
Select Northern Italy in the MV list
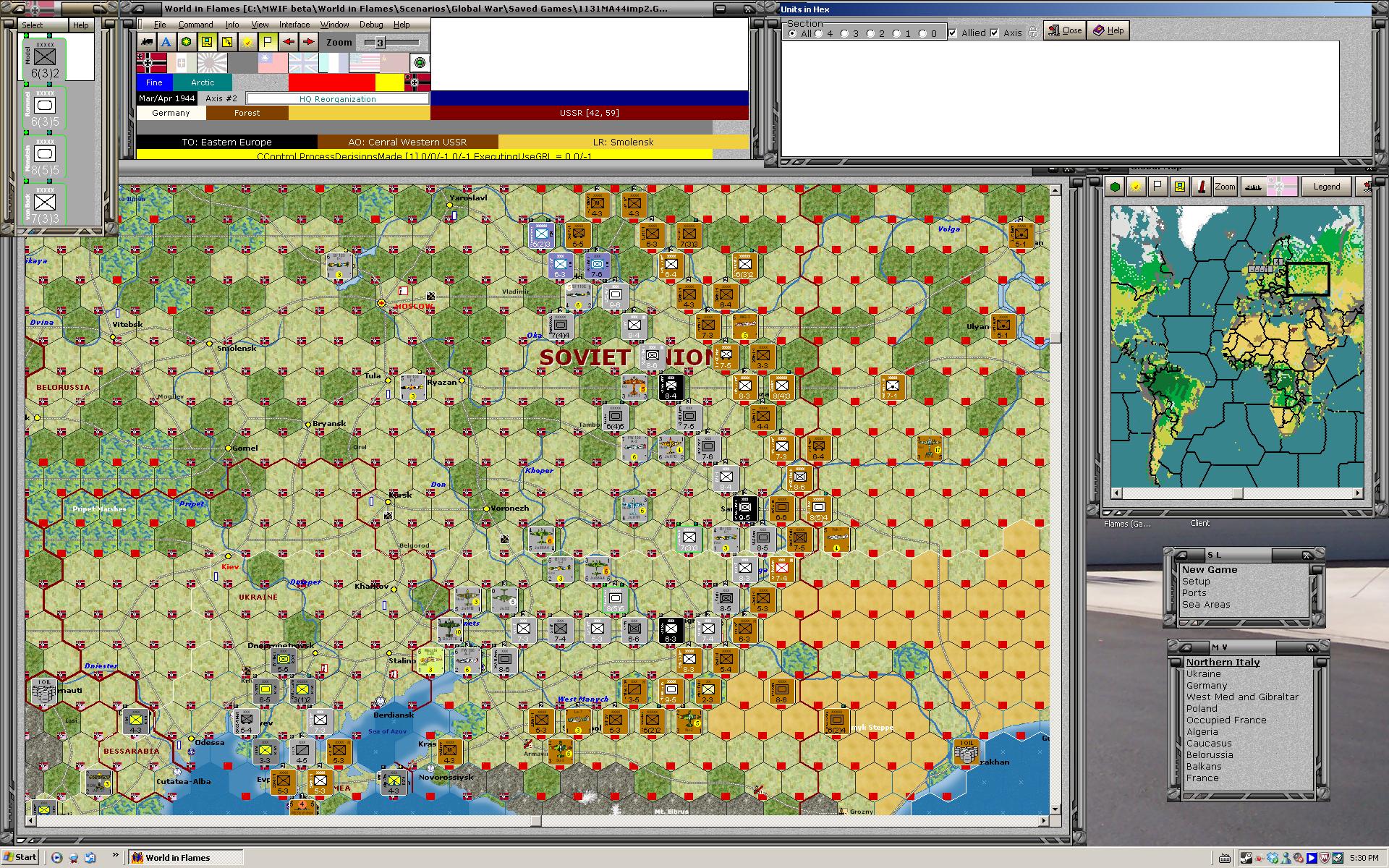point(1223,662)
